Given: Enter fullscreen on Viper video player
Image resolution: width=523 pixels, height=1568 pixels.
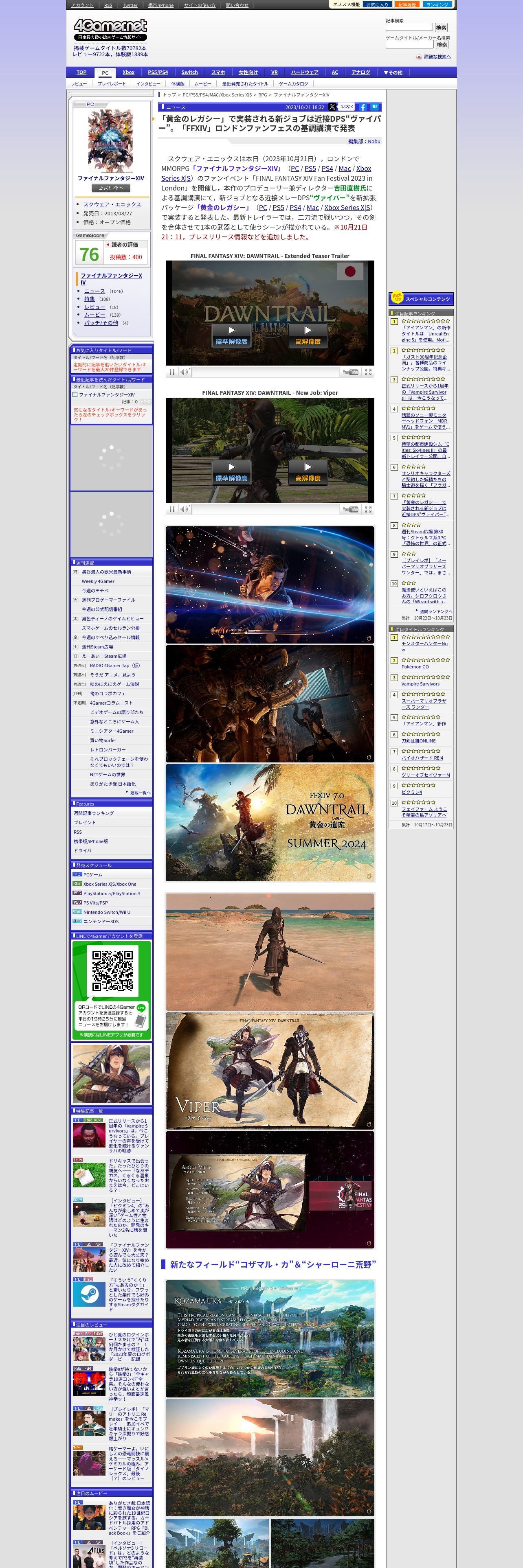Looking at the screenshot, I should point(368,509).
